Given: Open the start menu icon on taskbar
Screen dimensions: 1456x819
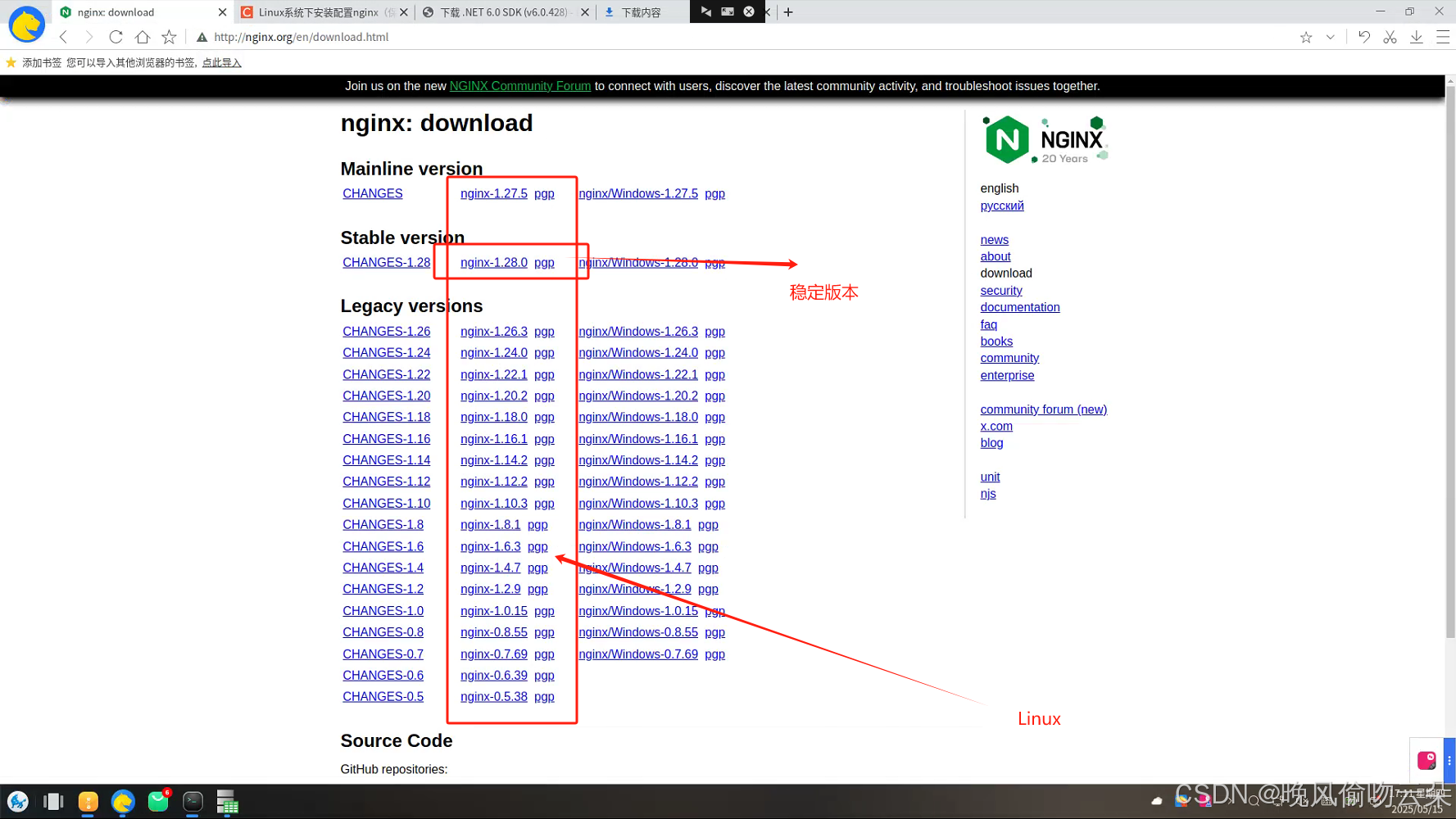Looking at the screenshot, I should pyautogui.click(x=18, y=802).
